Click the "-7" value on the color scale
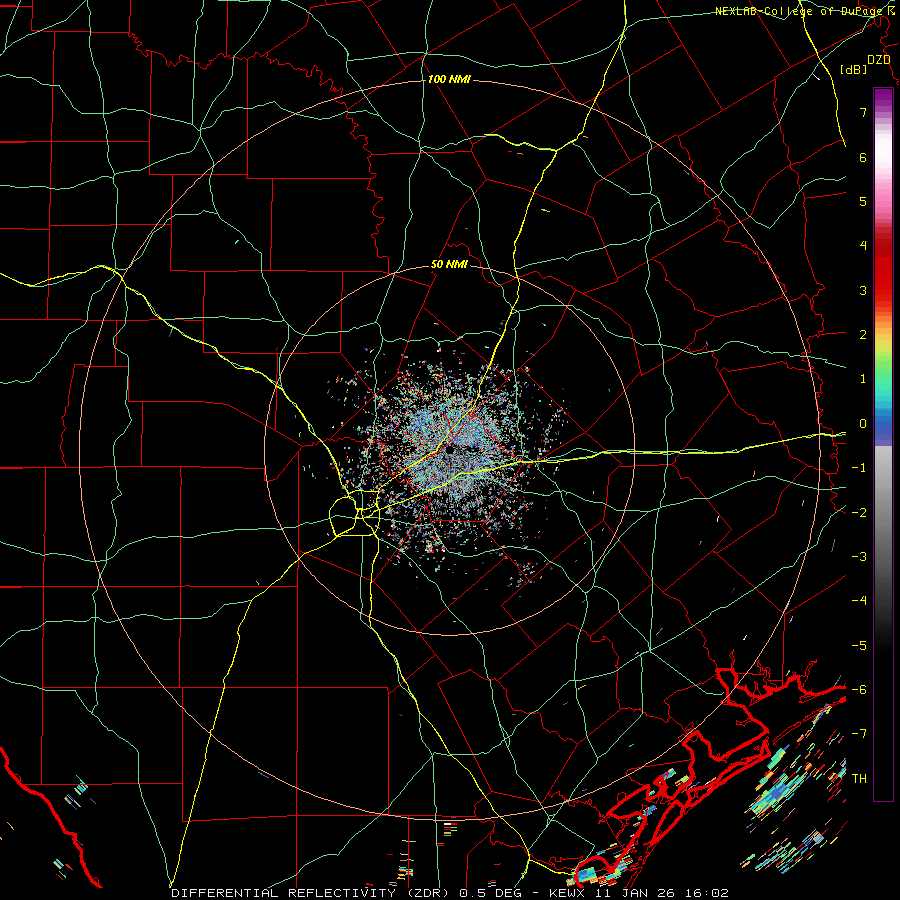Image resolution: width=900 pixels, height=900 pixels. 859,734
